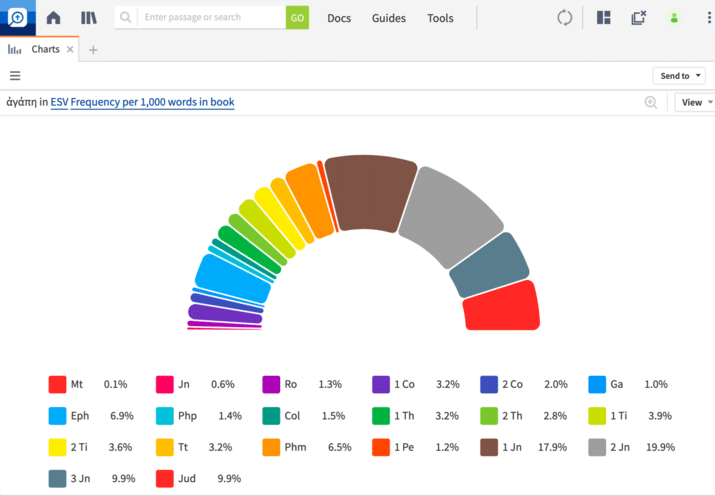Click the Logos app logo icon
This screenshot has width=715, height=496.
click(x=17, y=17)
